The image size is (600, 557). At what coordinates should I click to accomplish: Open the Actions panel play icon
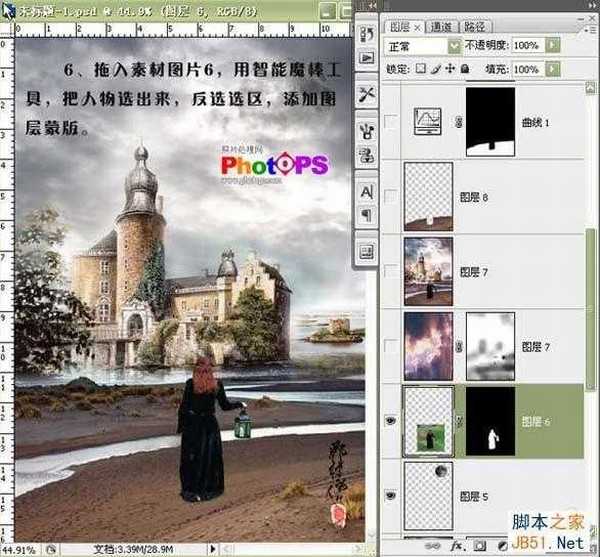click(x=366, y=58)
